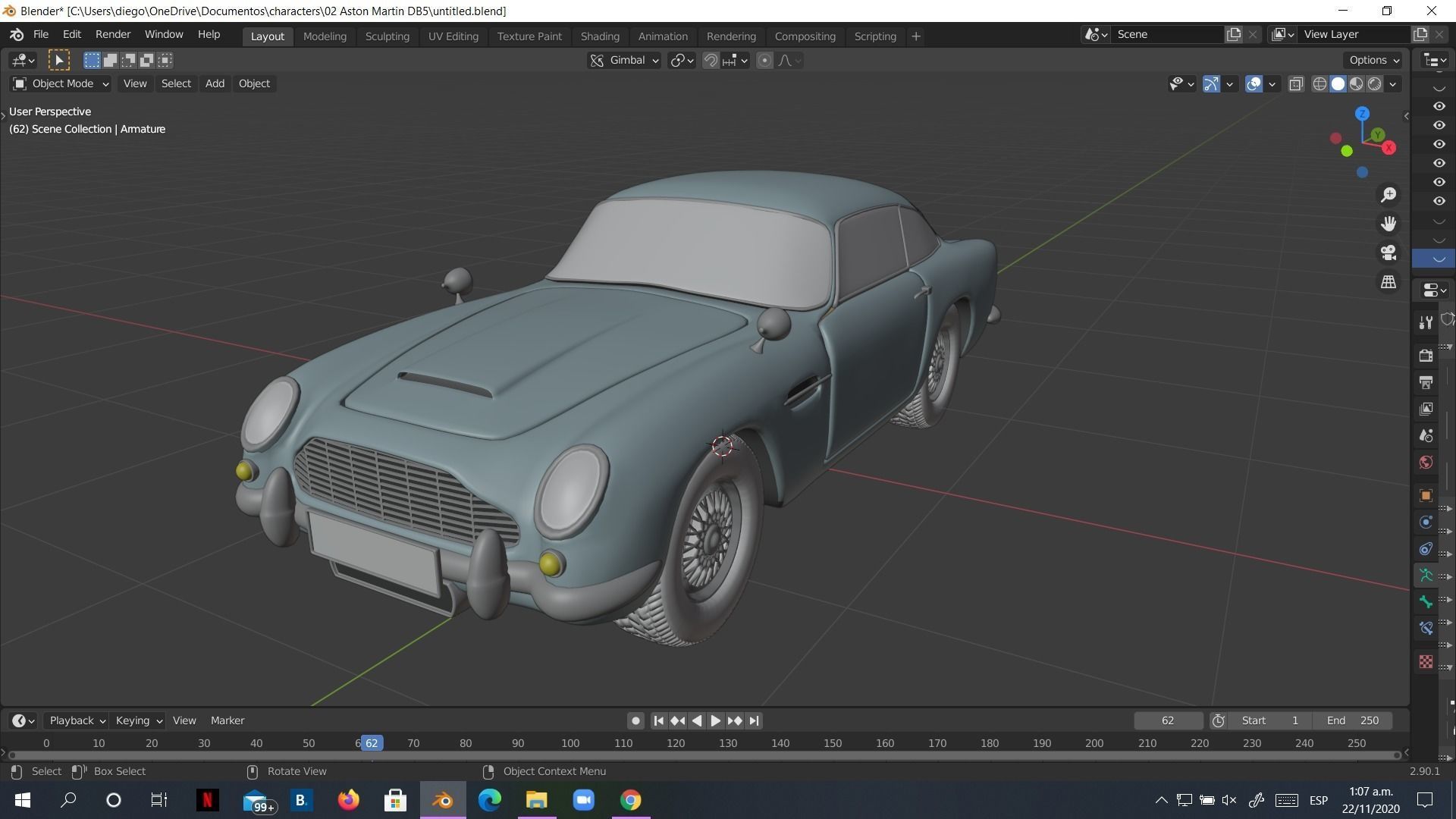Open snapping options dropdown
Image resolution: width=1456 pixels, height=819 pixels.
point(736,61)
